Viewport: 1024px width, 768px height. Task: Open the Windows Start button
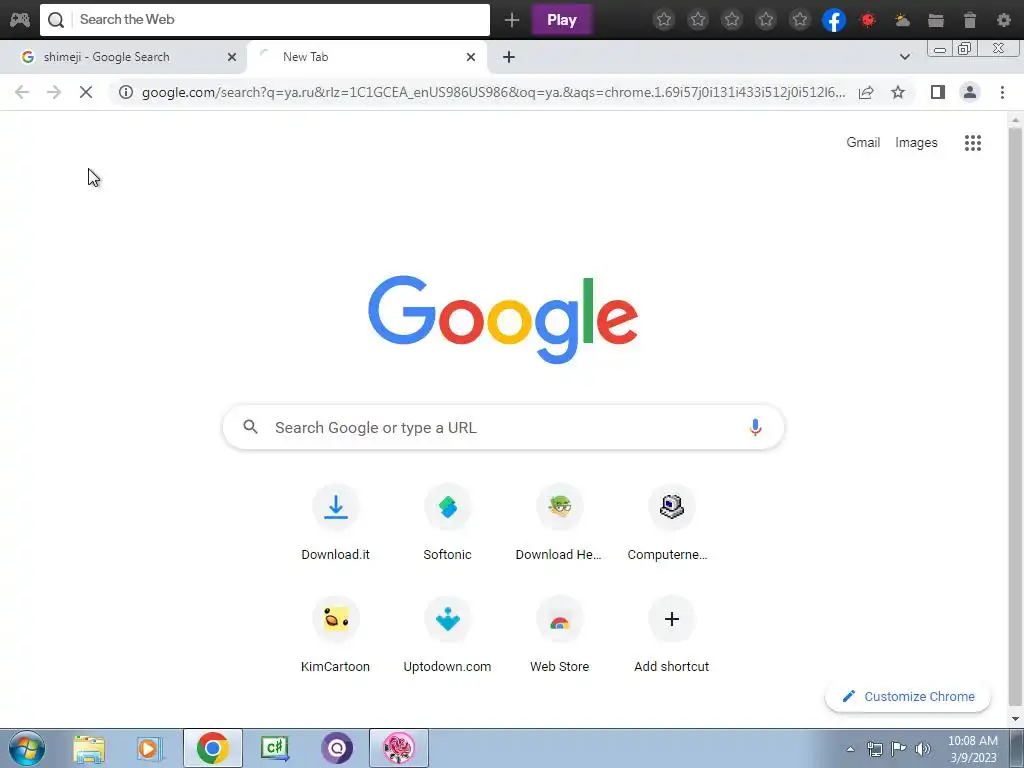pos(27,748)
